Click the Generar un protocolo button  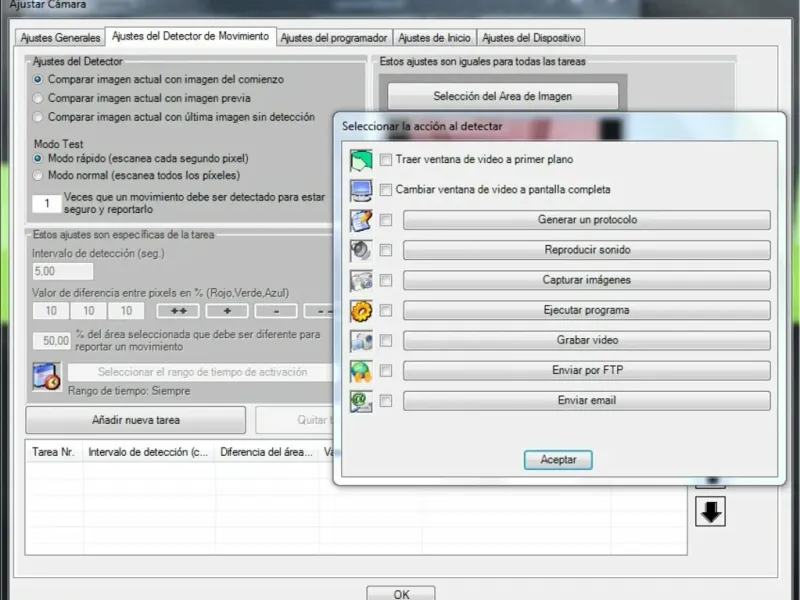tap(587, 220)
